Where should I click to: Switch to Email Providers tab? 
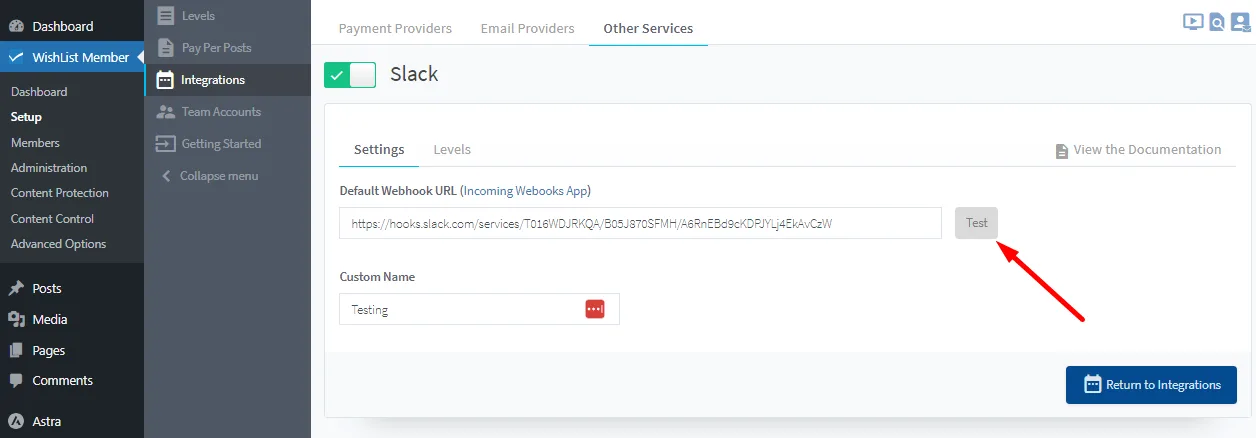pyautogui.click(x=527, y=28)
